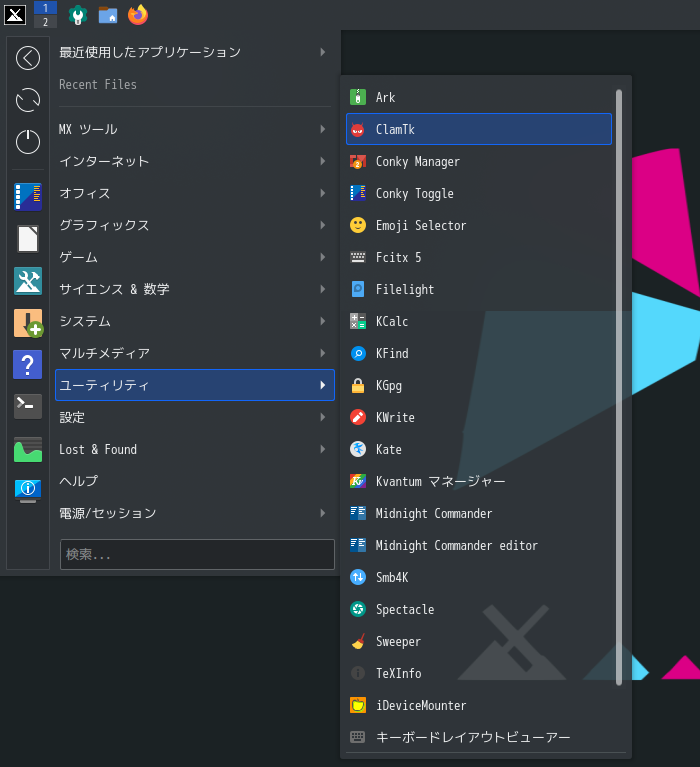Launch KGpg encryption tool
Screen dimensions: 700x767
[x=479, y=385]
